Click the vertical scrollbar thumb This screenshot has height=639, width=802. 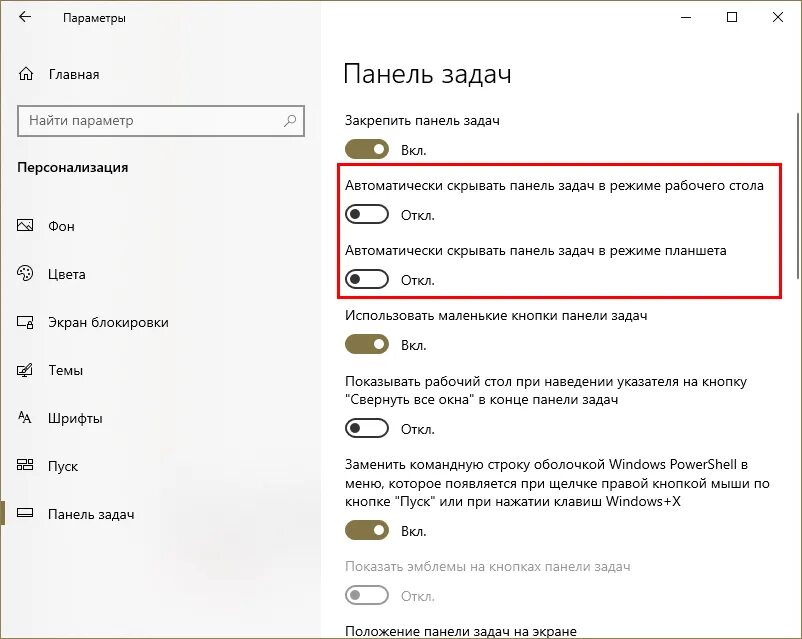click(798, 195)
